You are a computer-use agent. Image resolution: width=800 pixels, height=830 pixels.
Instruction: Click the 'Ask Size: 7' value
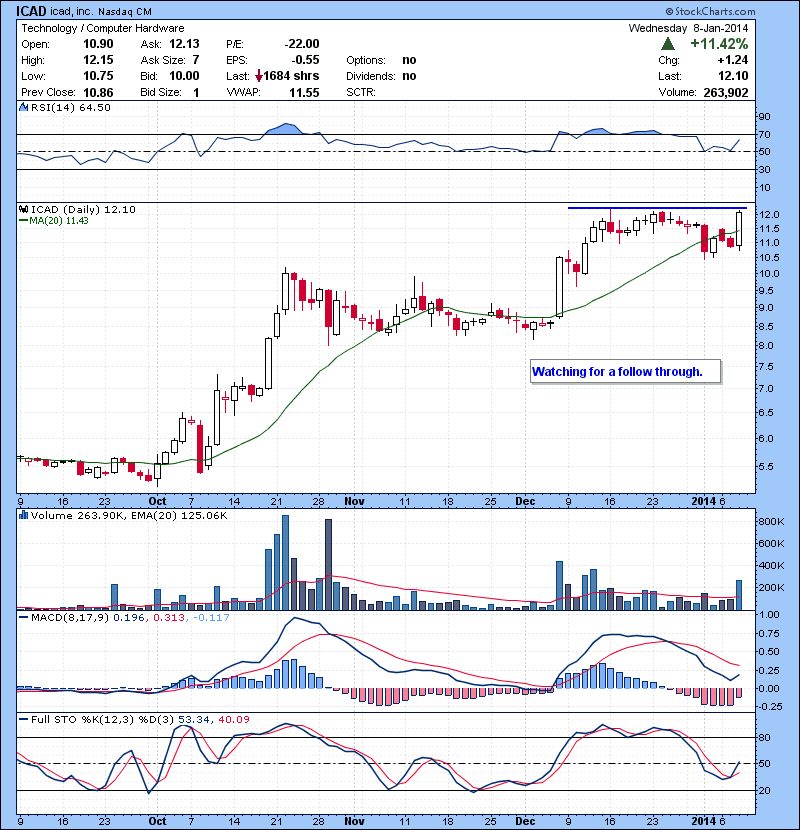pos(170,60)
